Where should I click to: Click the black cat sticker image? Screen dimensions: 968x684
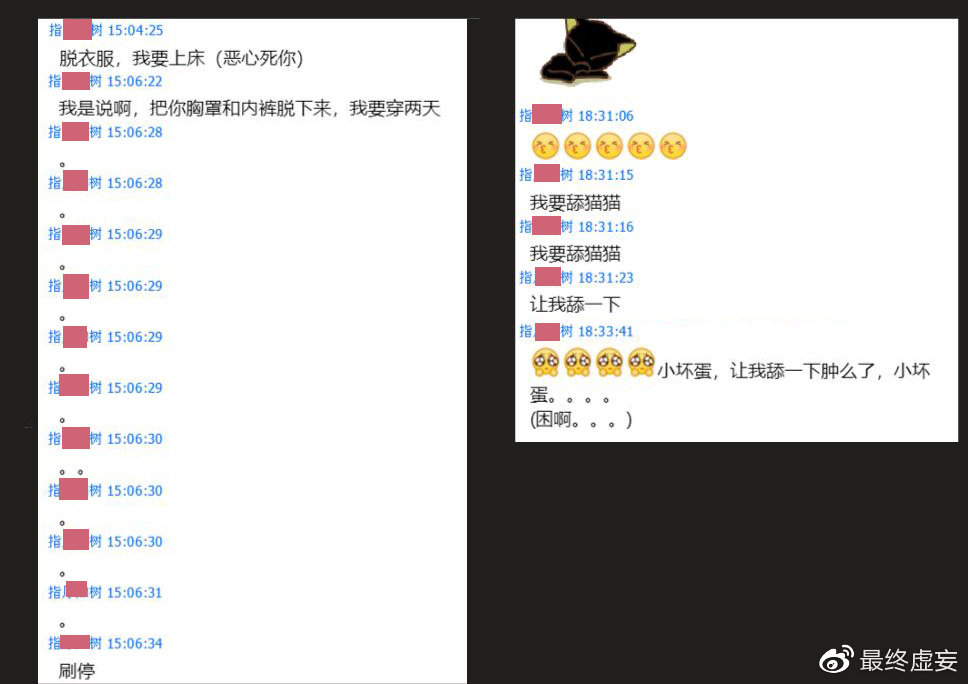(587, 52)
